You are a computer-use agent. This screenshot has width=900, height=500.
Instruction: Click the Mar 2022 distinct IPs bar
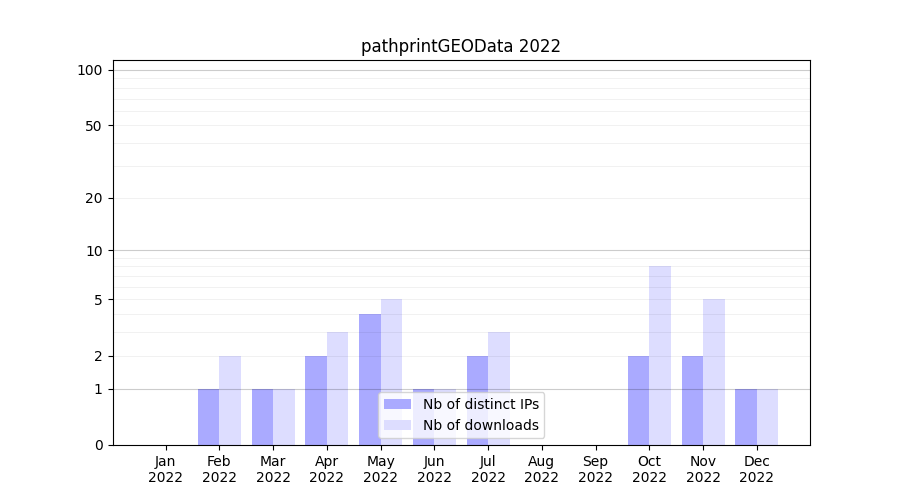coord(262,417)
